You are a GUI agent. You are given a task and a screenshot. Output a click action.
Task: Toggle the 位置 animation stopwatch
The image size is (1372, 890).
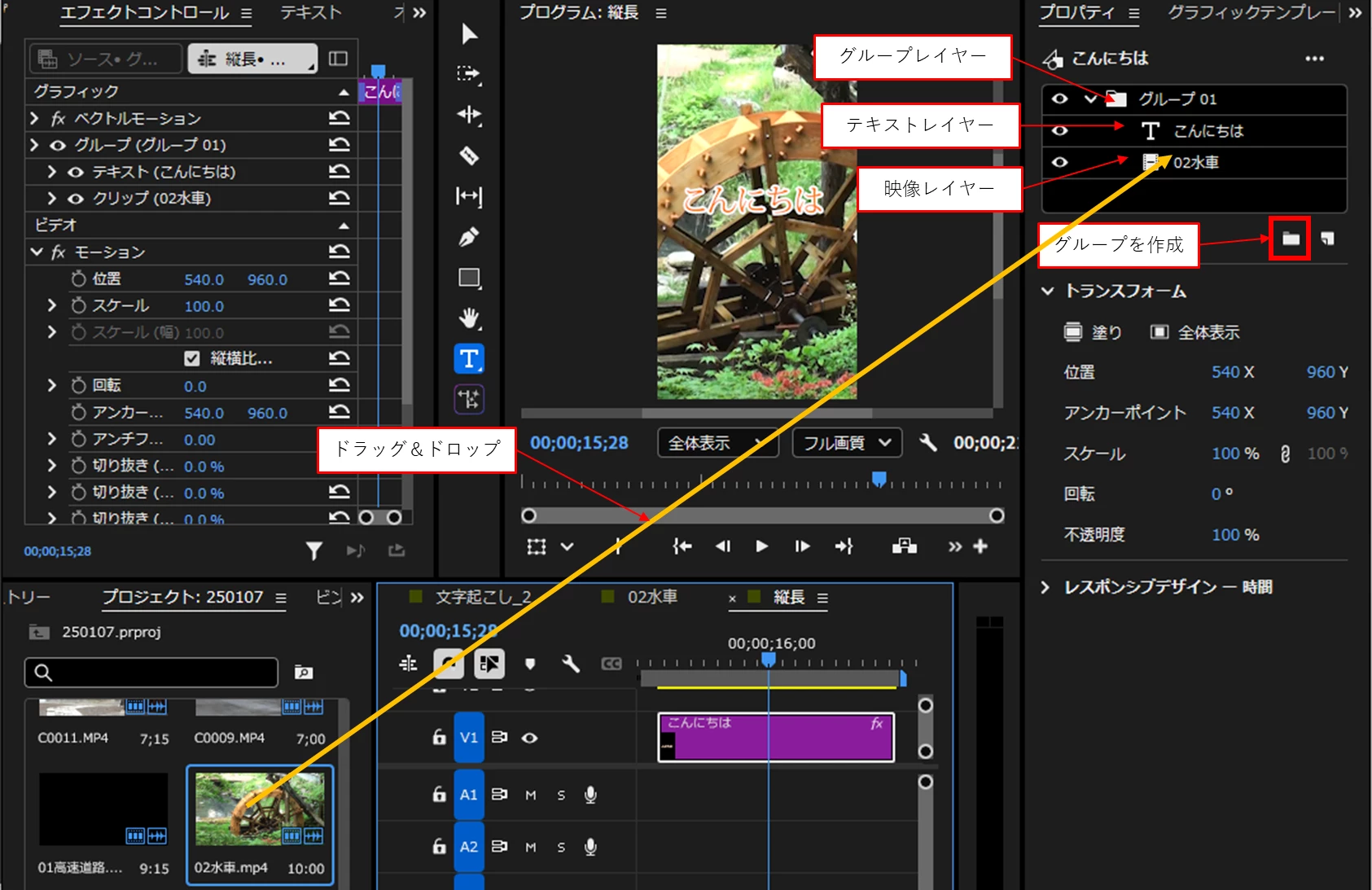(78, 278)
